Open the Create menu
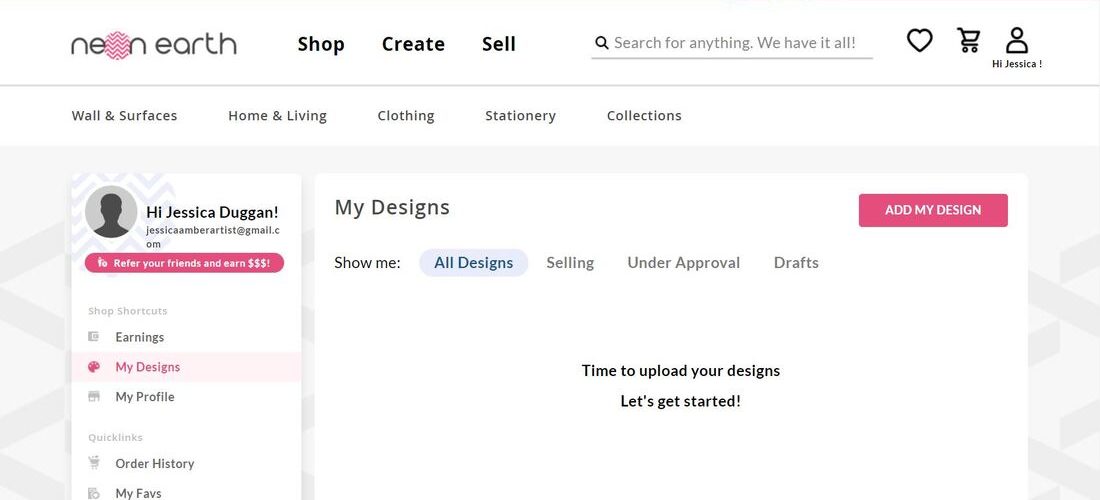The width and height of the screenshot is (1100, 500). pyautogui.click(x=413, y=43)
